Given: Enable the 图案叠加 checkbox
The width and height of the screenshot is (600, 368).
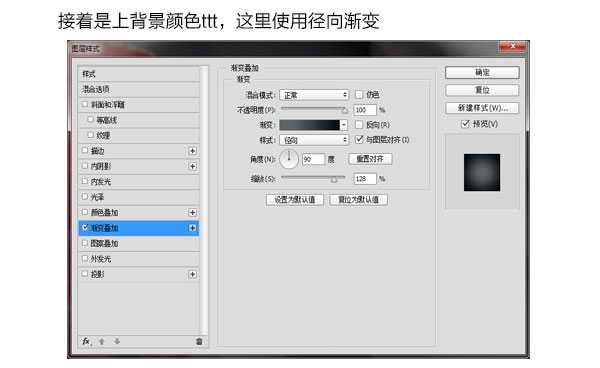Looking at the screenshot, I should pos(85,243).
